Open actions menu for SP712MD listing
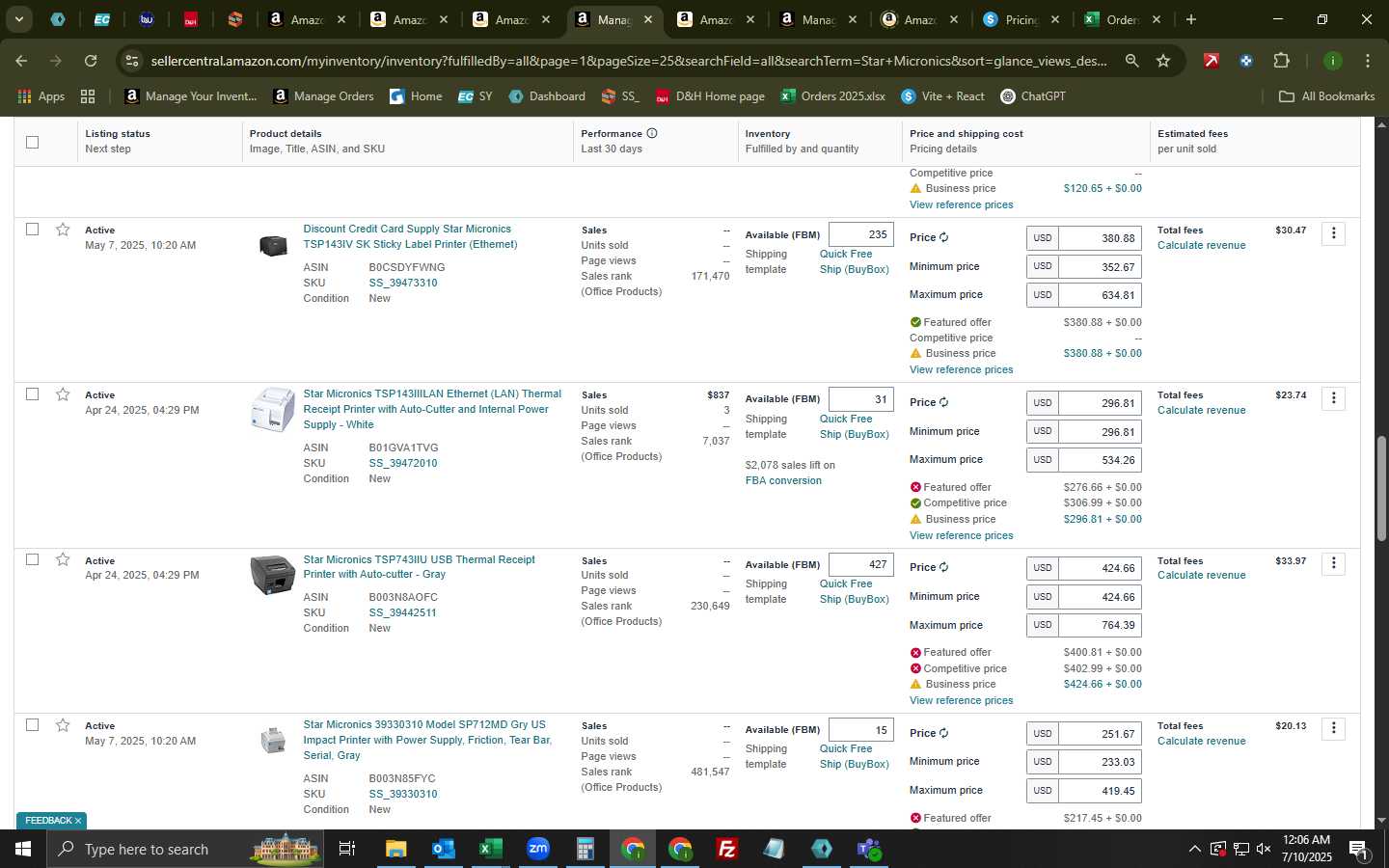The image size is (1389, 868). click(x=1334, y=728)
